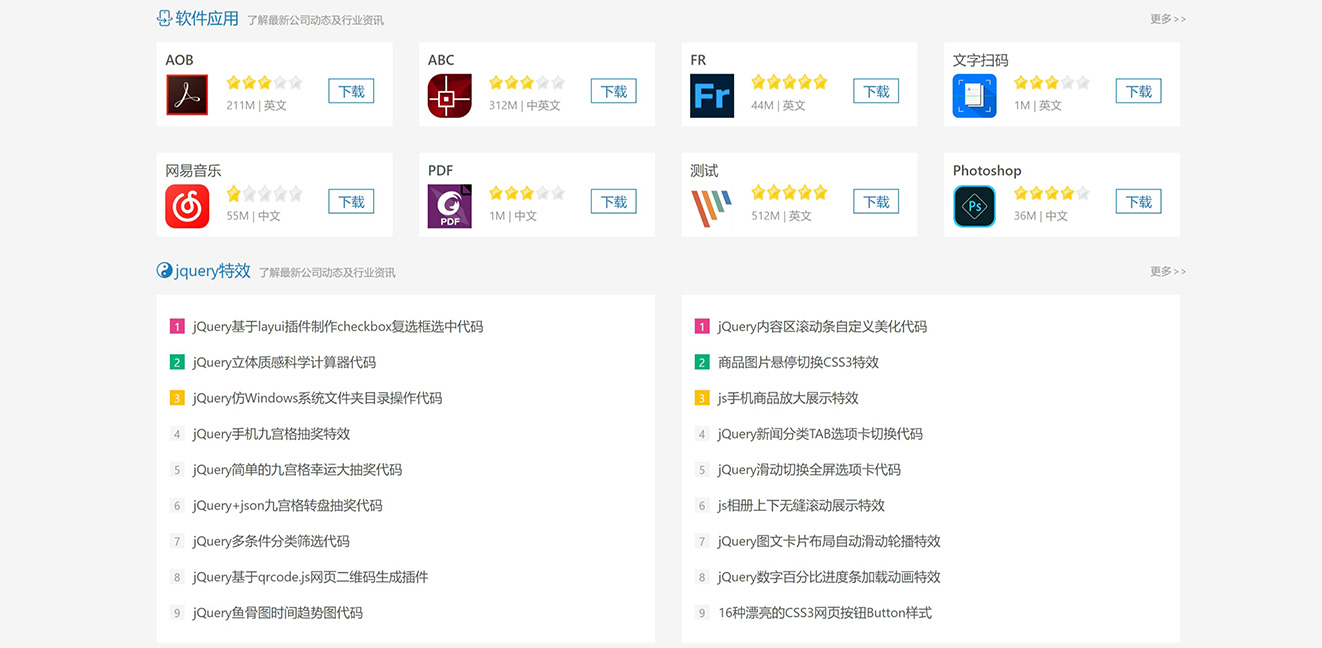The height and width of the screenshot is (648, 1322).
Task: Open the 网易音乐 red music icon
Action: 187,206
